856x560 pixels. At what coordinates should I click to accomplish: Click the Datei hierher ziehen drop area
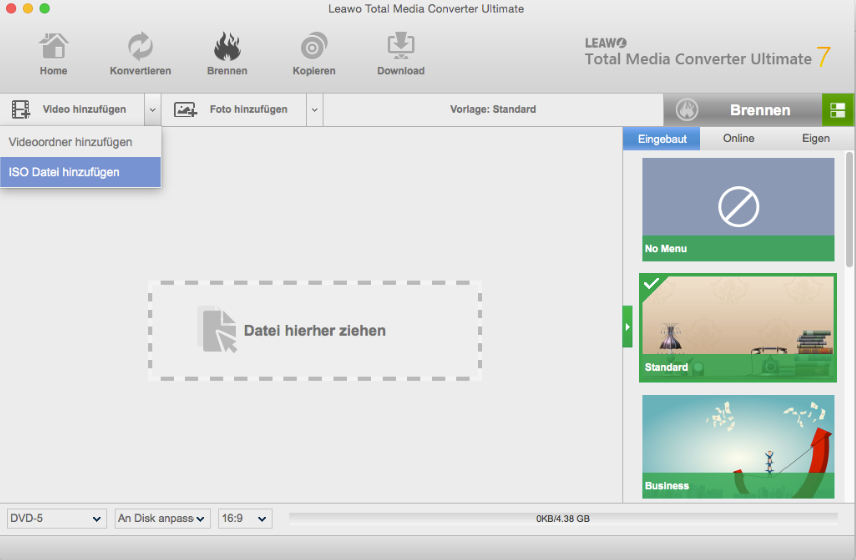[x=315, y=331]
